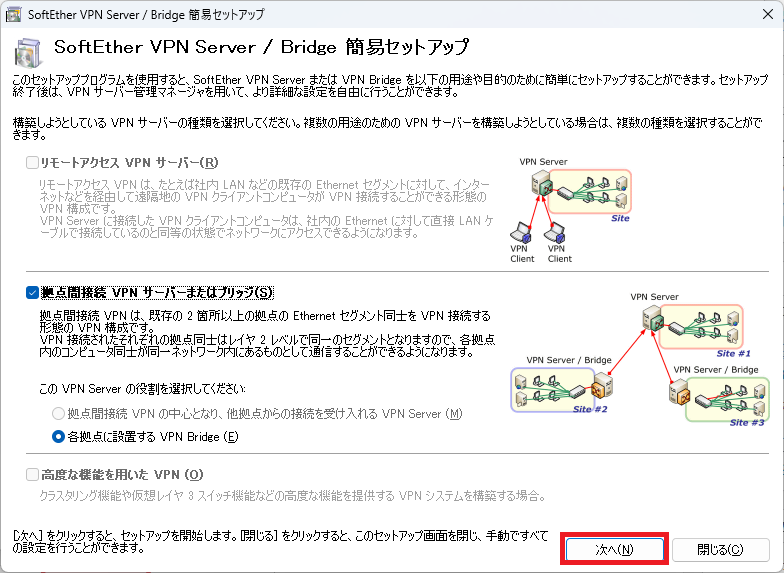Close the setup window with the X
Viewport: 784px width, 573px height.
click(760, 14)
